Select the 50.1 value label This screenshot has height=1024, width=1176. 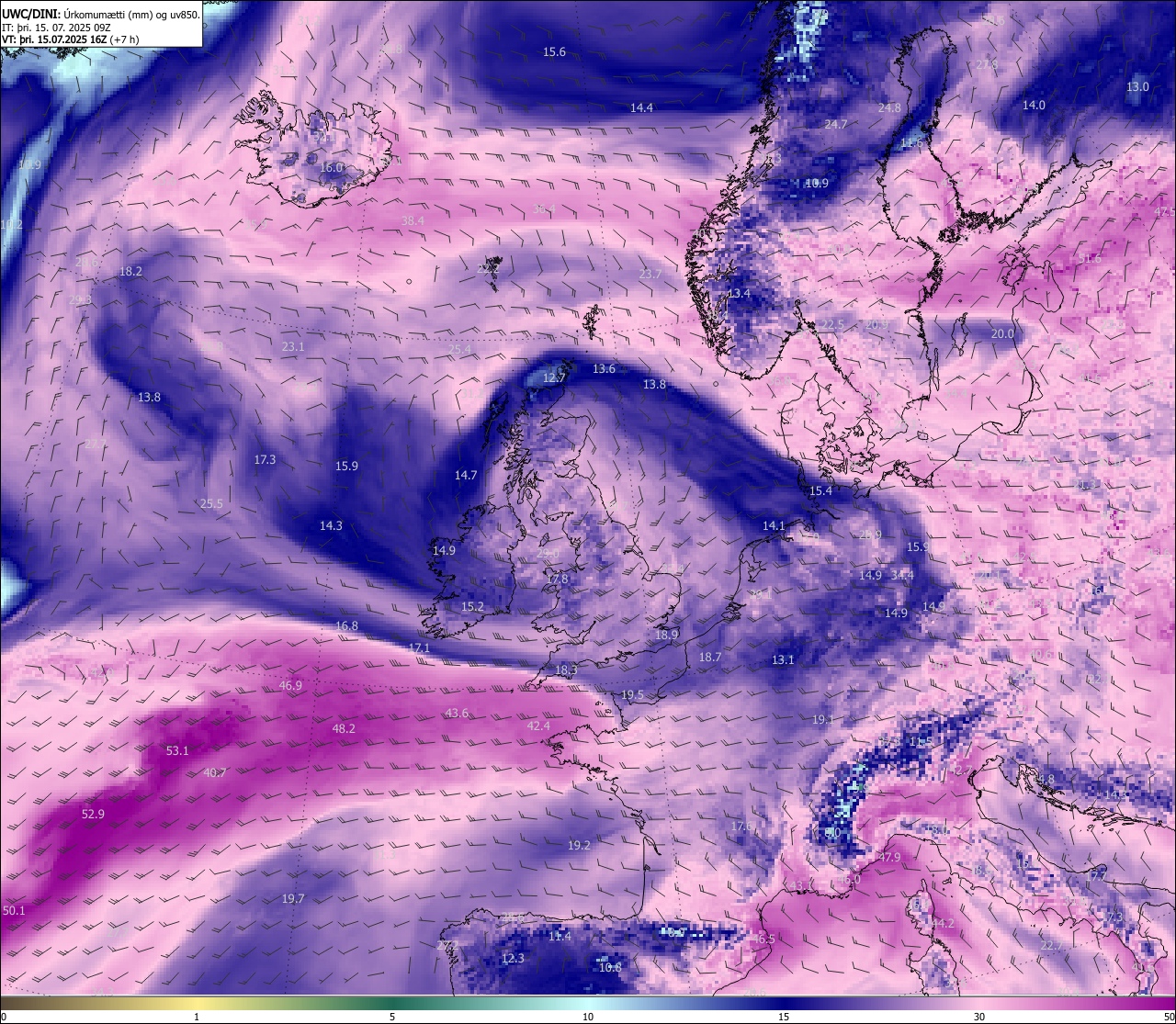pos(14,910)
